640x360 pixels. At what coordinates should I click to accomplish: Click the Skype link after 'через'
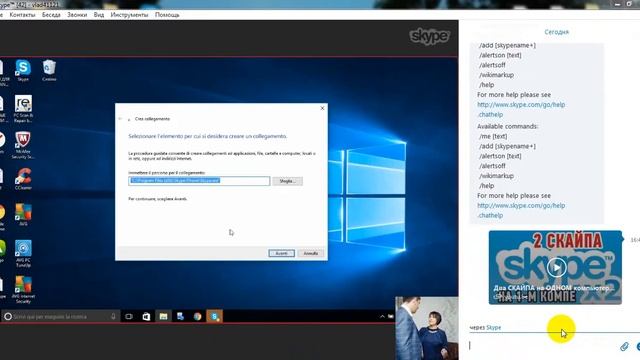(493, 327)
